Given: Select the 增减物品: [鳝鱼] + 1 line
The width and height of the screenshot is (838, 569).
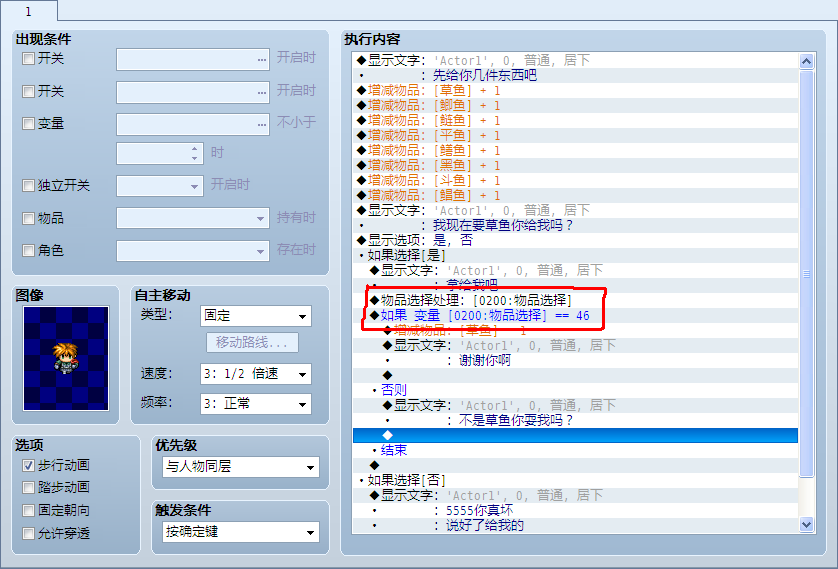Looking at the screenshot, I should 576,150.
